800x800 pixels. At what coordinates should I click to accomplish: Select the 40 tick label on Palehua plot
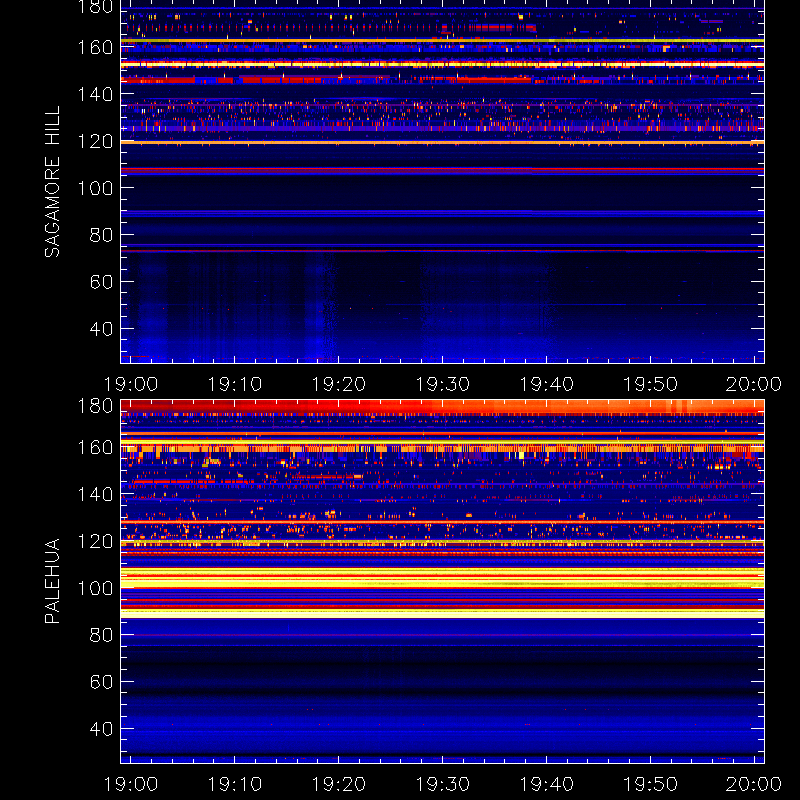click(x=101, y=729)
